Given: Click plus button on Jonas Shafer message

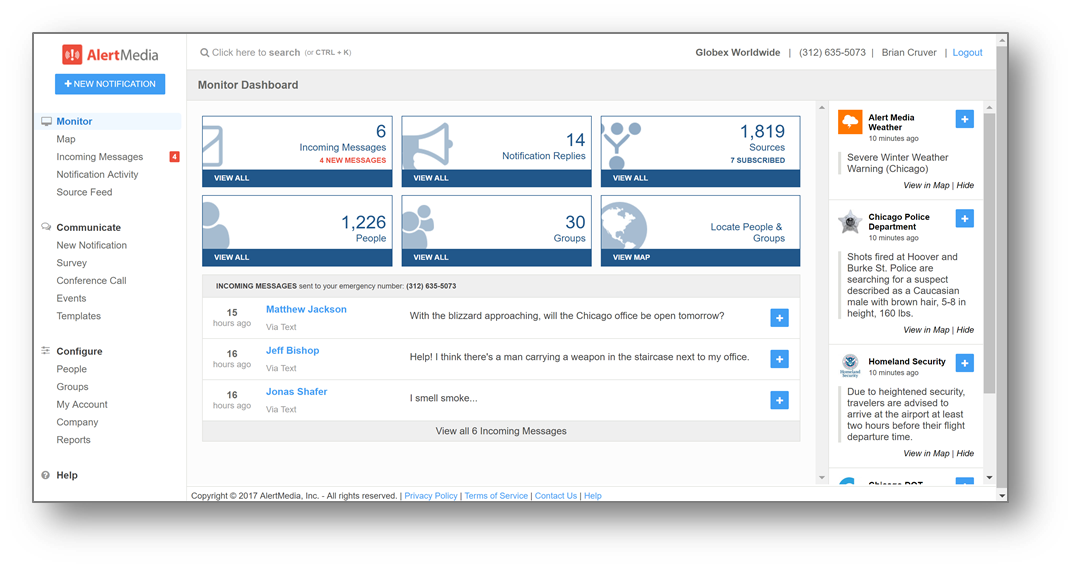Looking at the screenshot, I should coord(779,400).
